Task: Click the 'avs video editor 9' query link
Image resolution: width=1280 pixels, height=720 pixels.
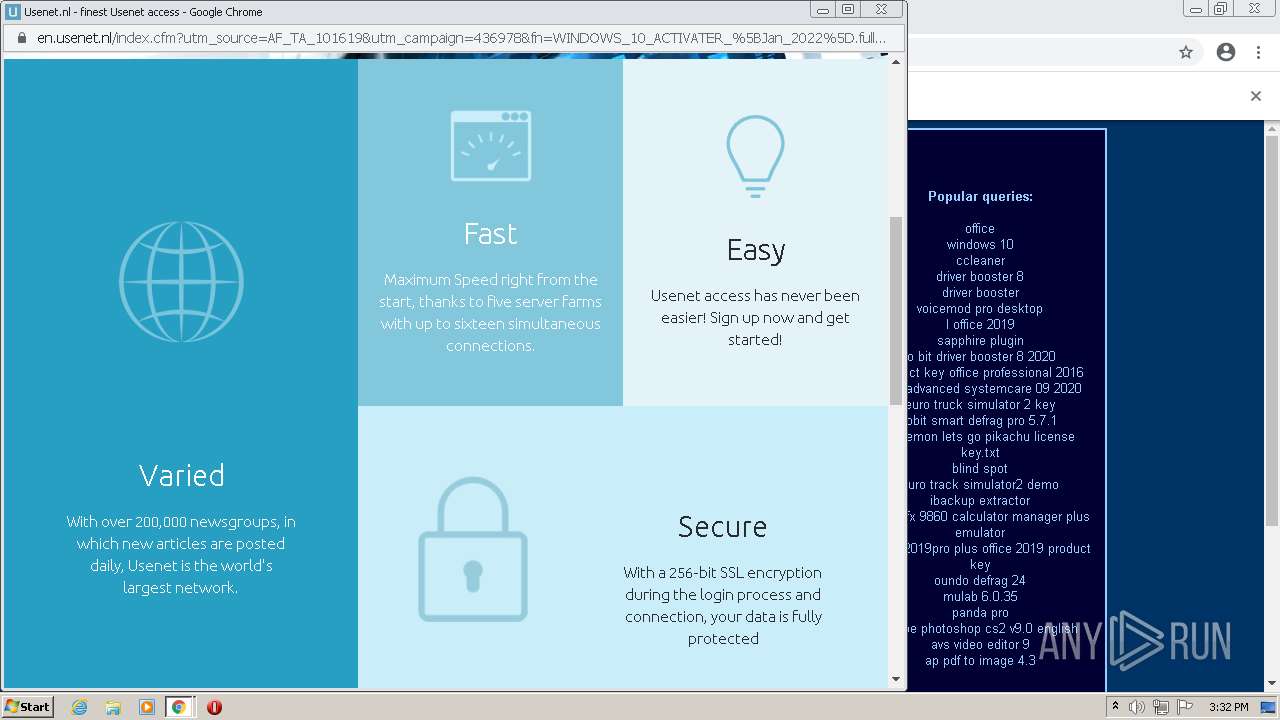Action: click(x=980, y=644)
